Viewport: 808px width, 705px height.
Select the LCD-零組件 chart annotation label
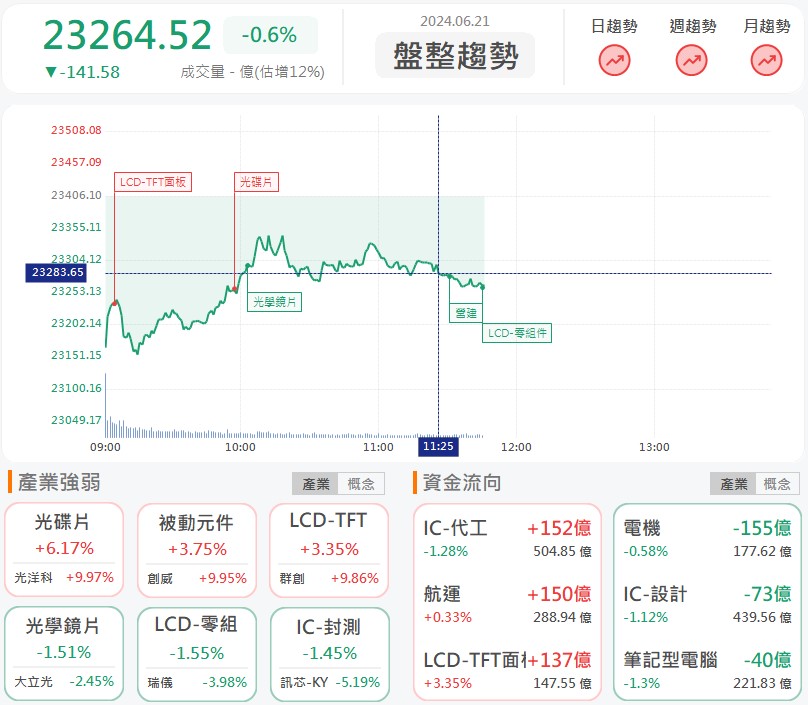point(517,333)
